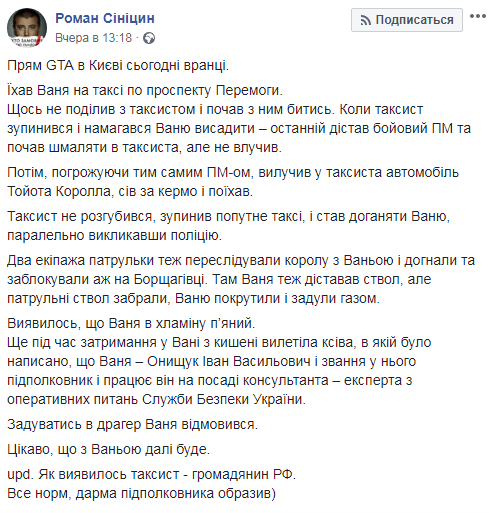Click the line 'Виявилось, що Ваня в хламіну п'яний'
Viewport: 489px width, 513px height.
[131, 323]
